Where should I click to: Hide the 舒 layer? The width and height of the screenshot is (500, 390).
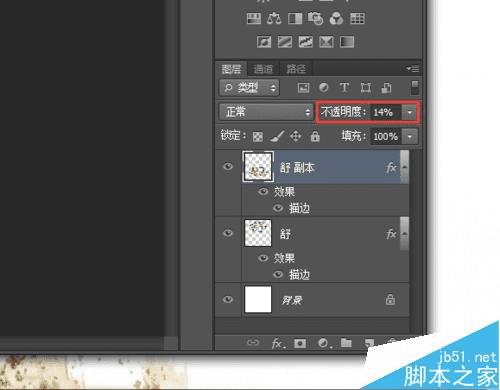(x=228, y=233)
